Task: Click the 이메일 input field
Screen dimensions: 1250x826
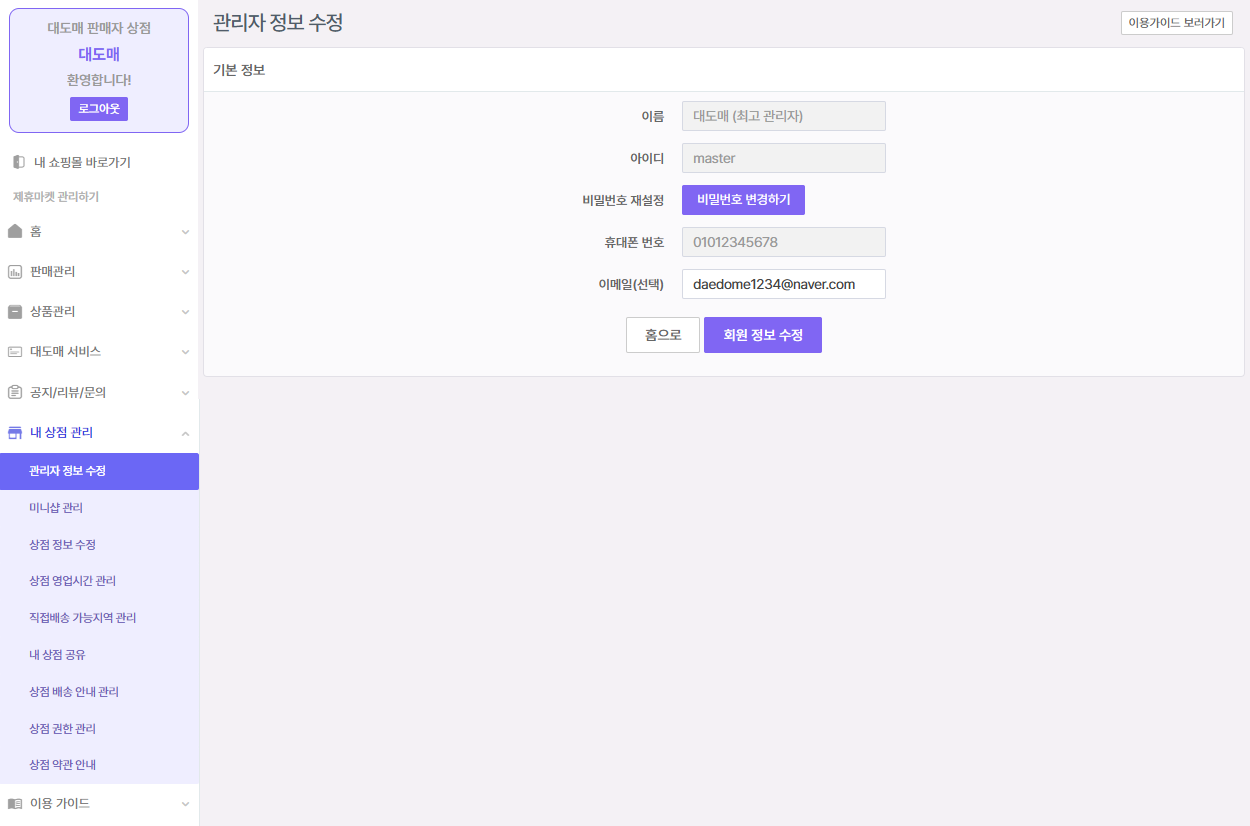Action: pyautogui.click(x=783, y=284)
